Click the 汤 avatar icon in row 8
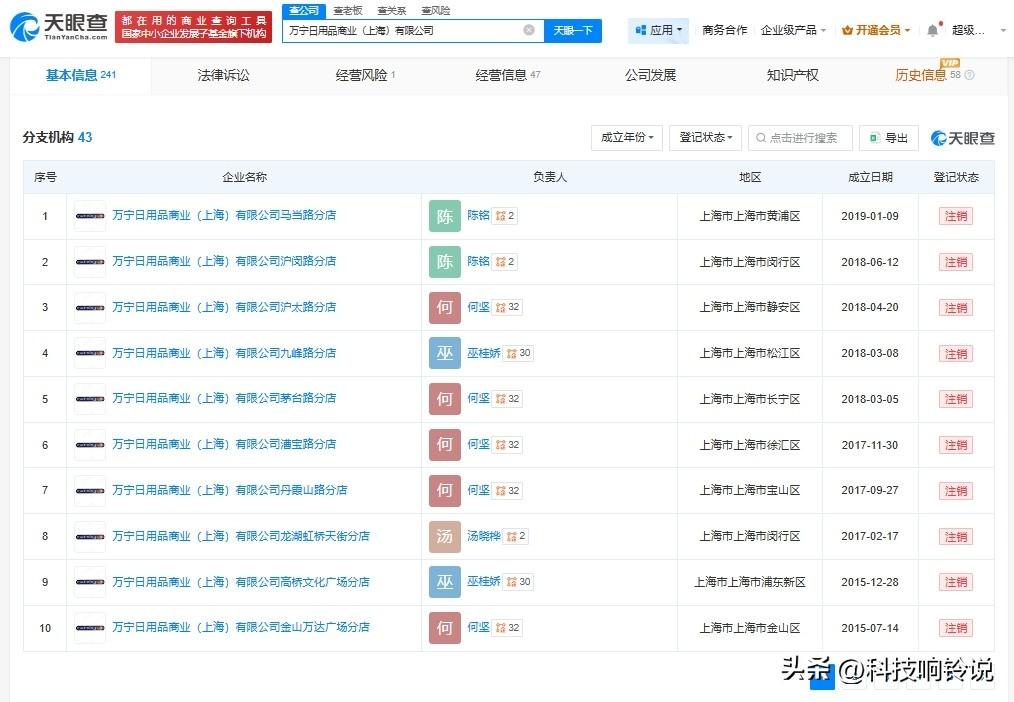 (444, 536)
